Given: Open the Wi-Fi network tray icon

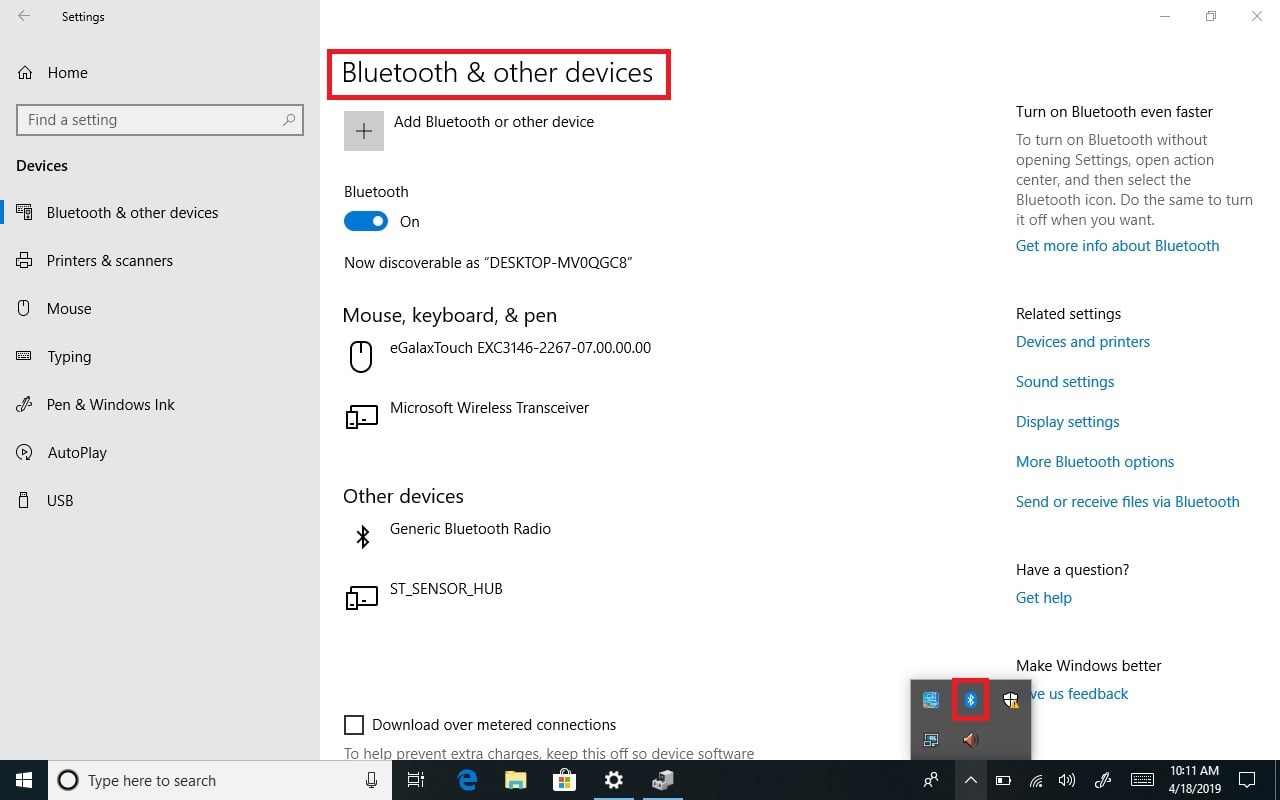Looking at the screenshot, I should pyautogui.click(x=1036, y=780).
